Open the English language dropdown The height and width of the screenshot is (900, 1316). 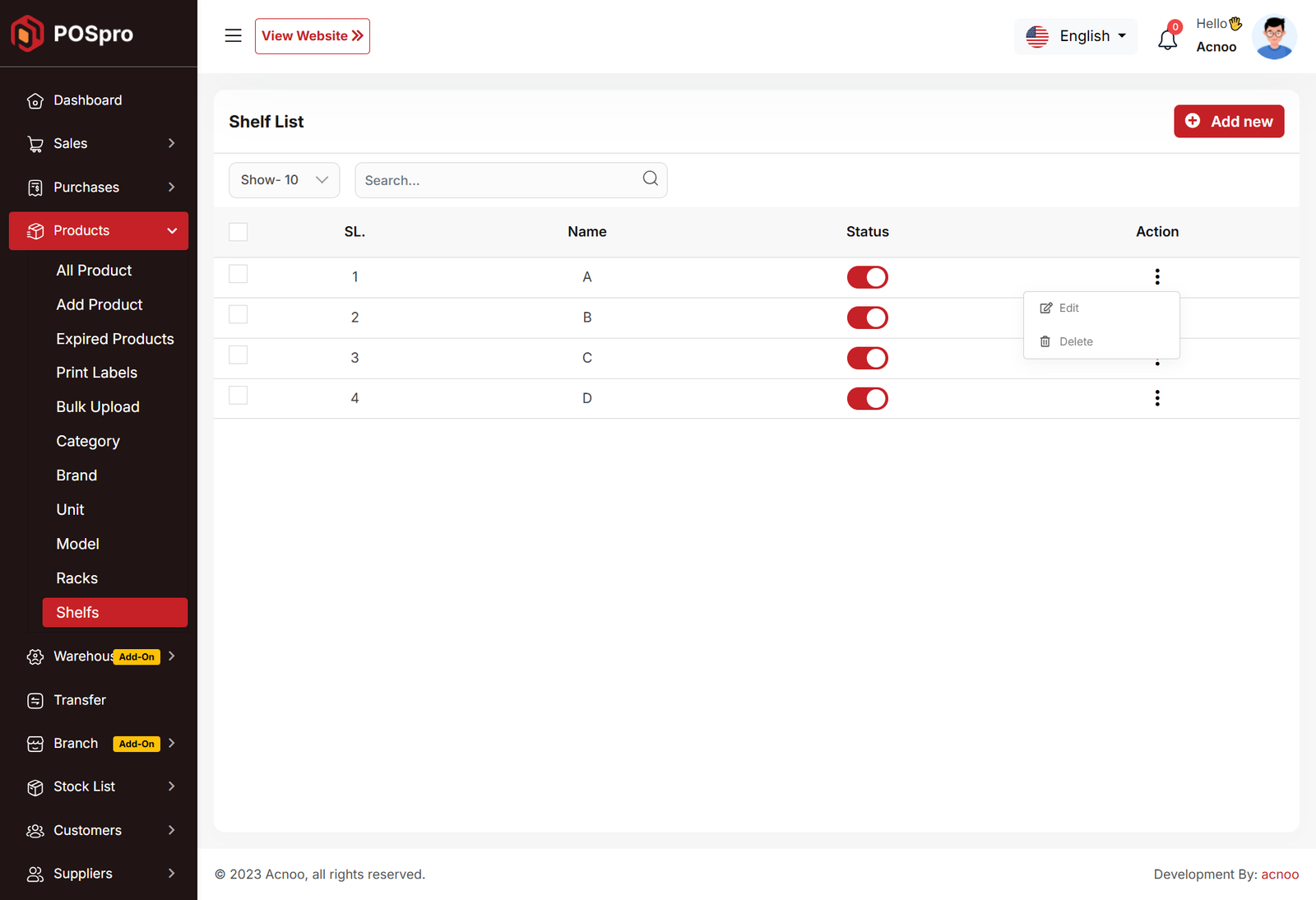[1076, 36]
